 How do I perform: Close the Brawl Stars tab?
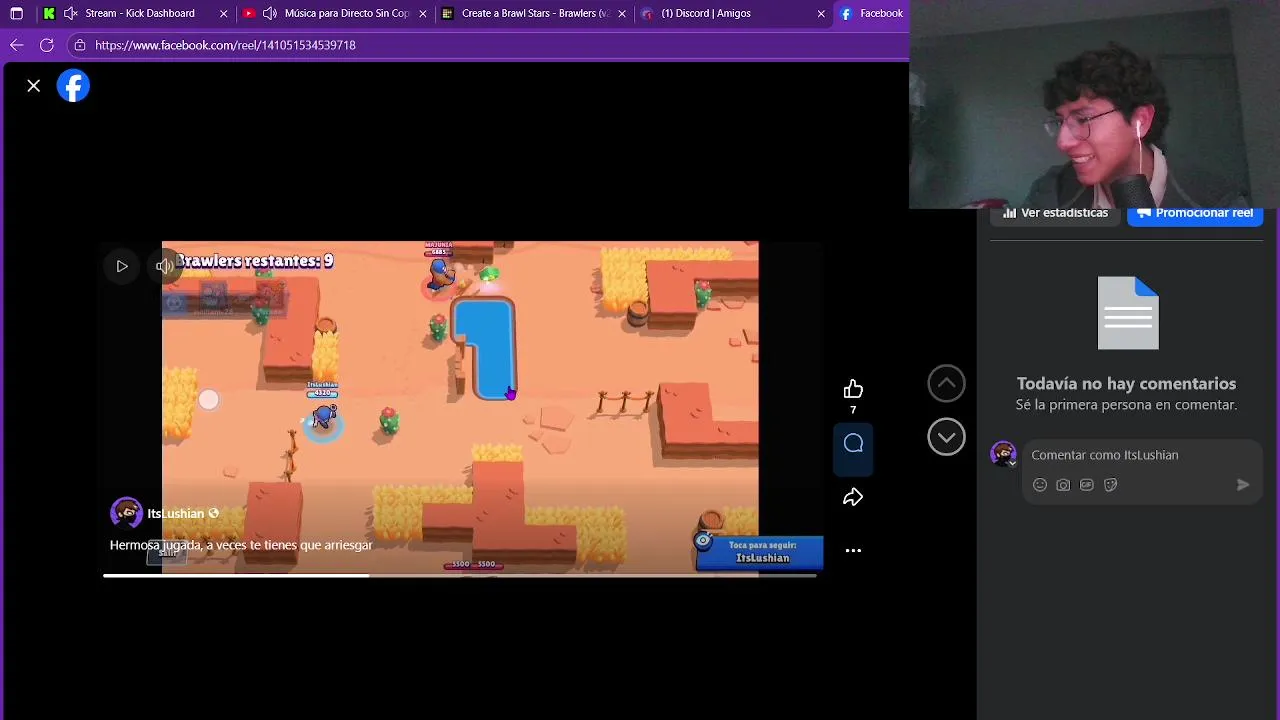622,14
